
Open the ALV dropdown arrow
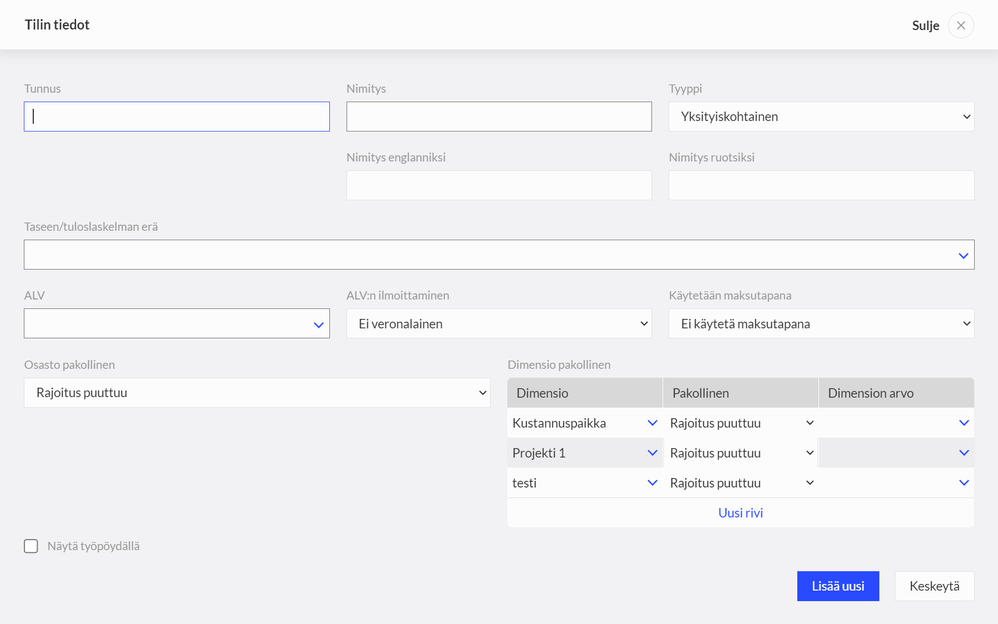pyautogui.click(x=318, y=324)
